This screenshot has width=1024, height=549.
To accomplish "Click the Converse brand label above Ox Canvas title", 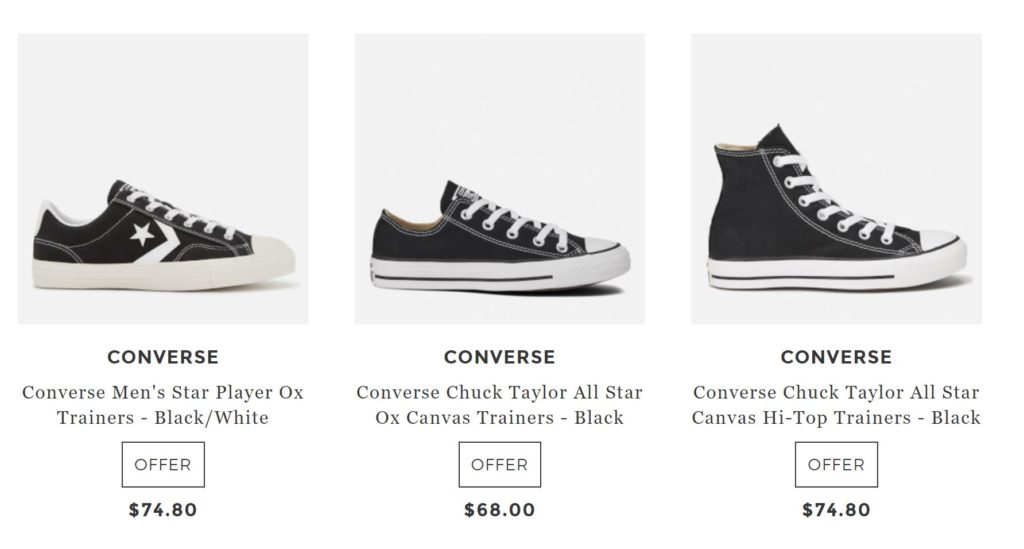I will pyautogui.click(x=499, y=357).
